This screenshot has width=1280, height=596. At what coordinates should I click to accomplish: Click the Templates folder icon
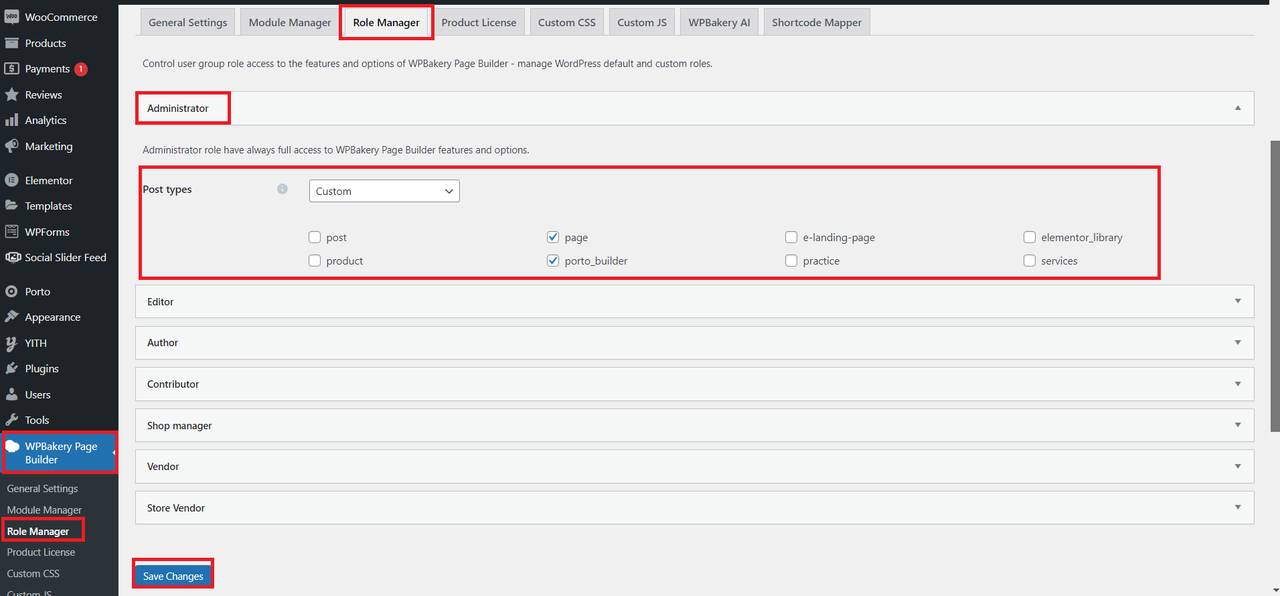point(12,206)
